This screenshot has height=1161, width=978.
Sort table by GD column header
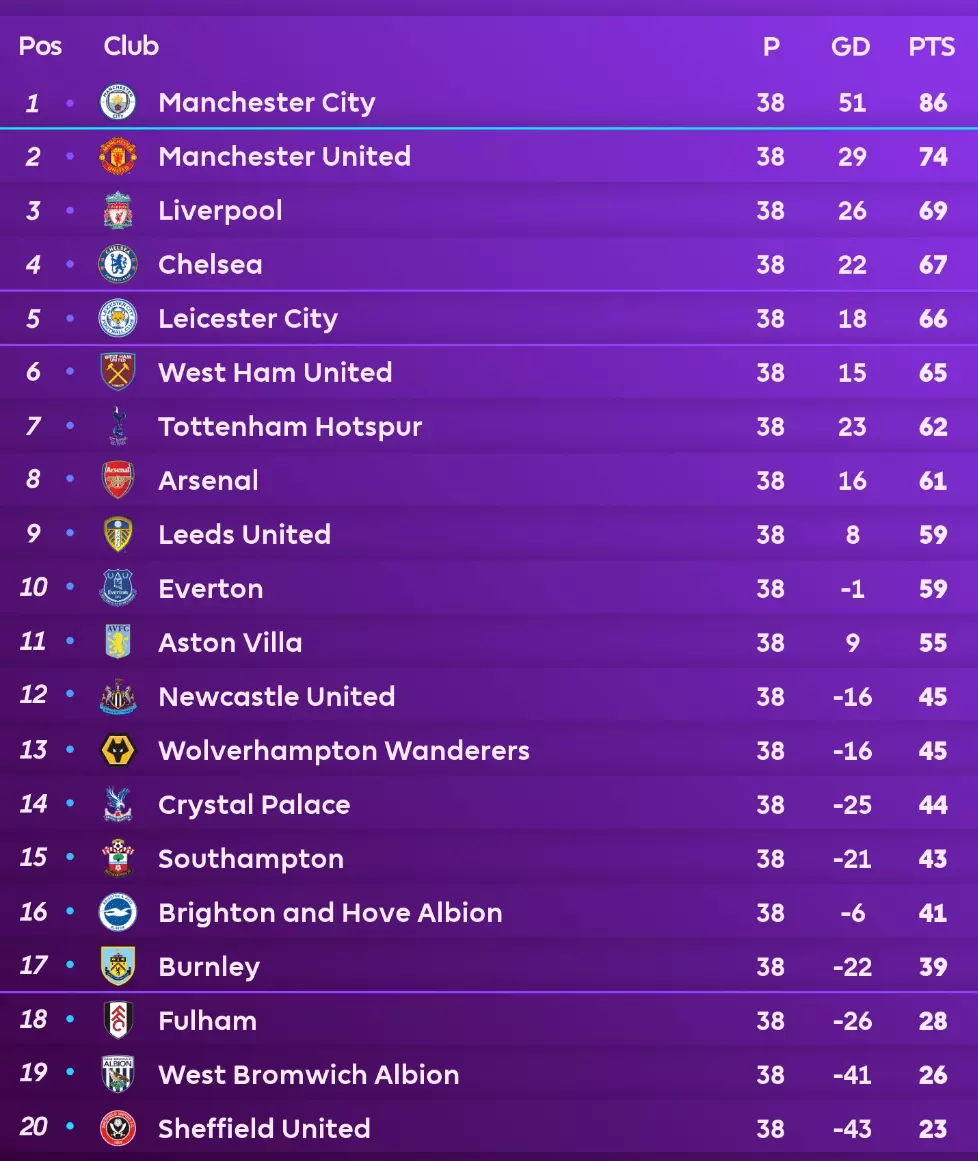click(x=850, y=46)
